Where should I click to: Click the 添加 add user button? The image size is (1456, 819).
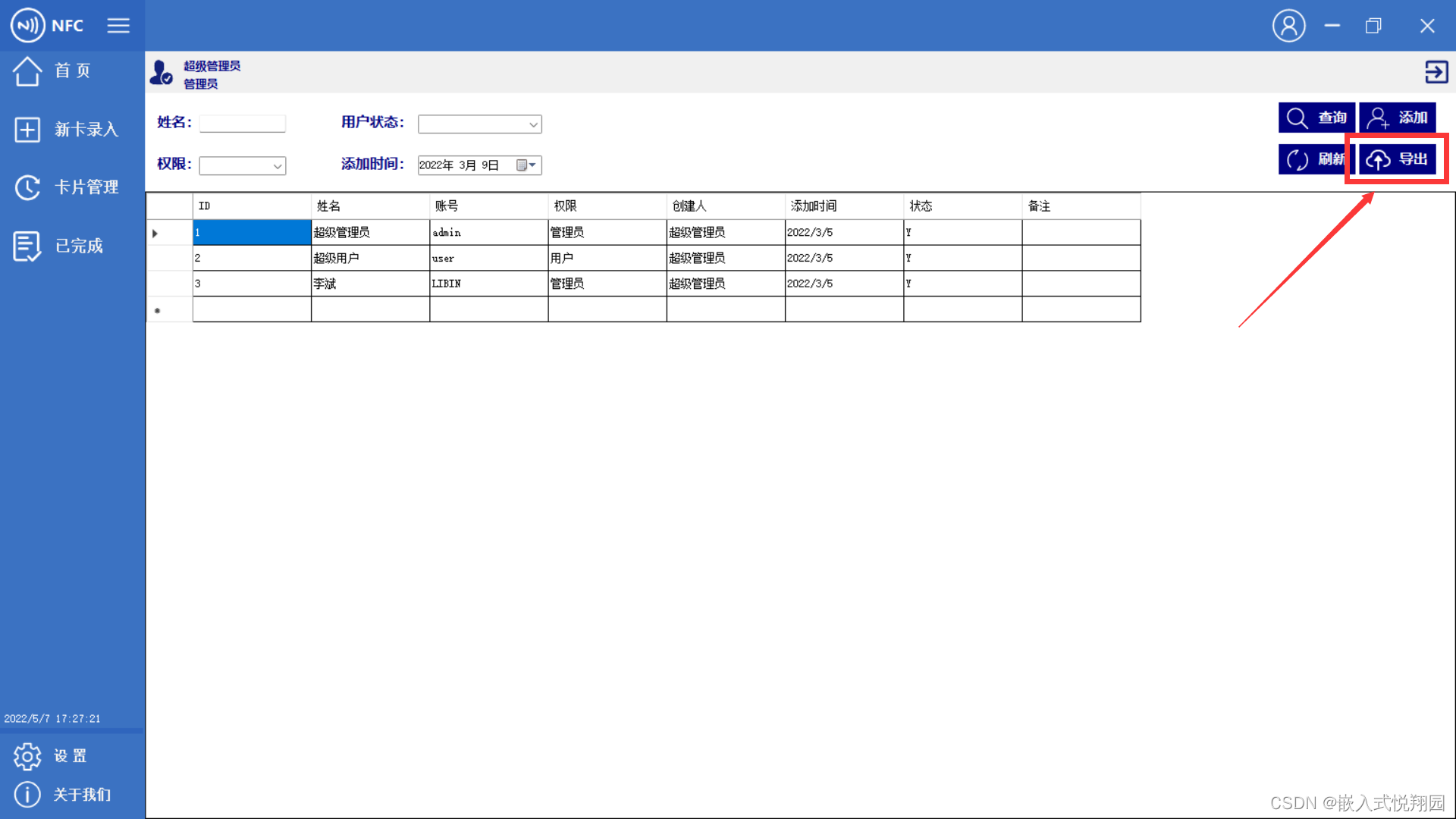[1397, 118]
